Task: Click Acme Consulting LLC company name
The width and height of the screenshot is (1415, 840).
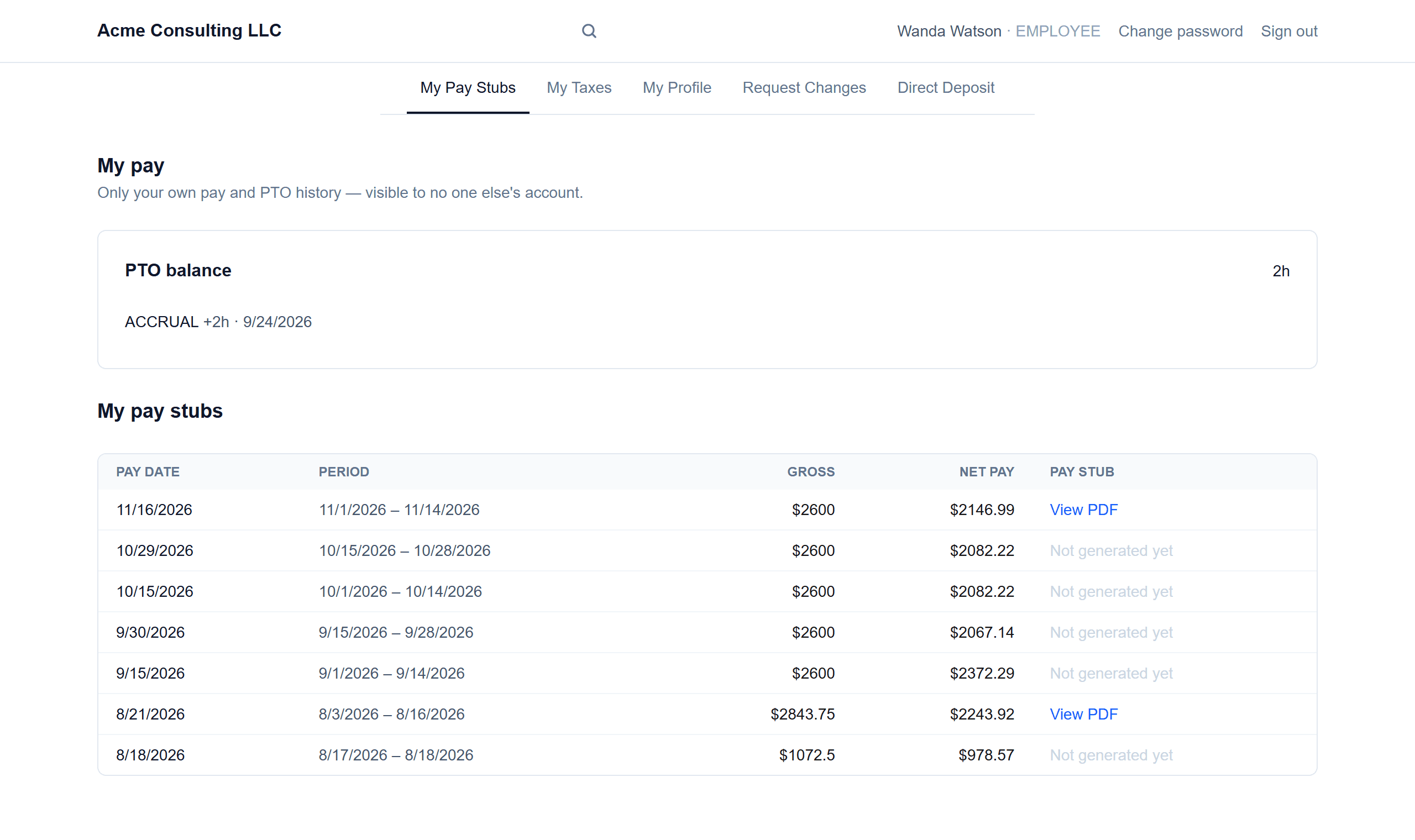Action: [189, 30]
